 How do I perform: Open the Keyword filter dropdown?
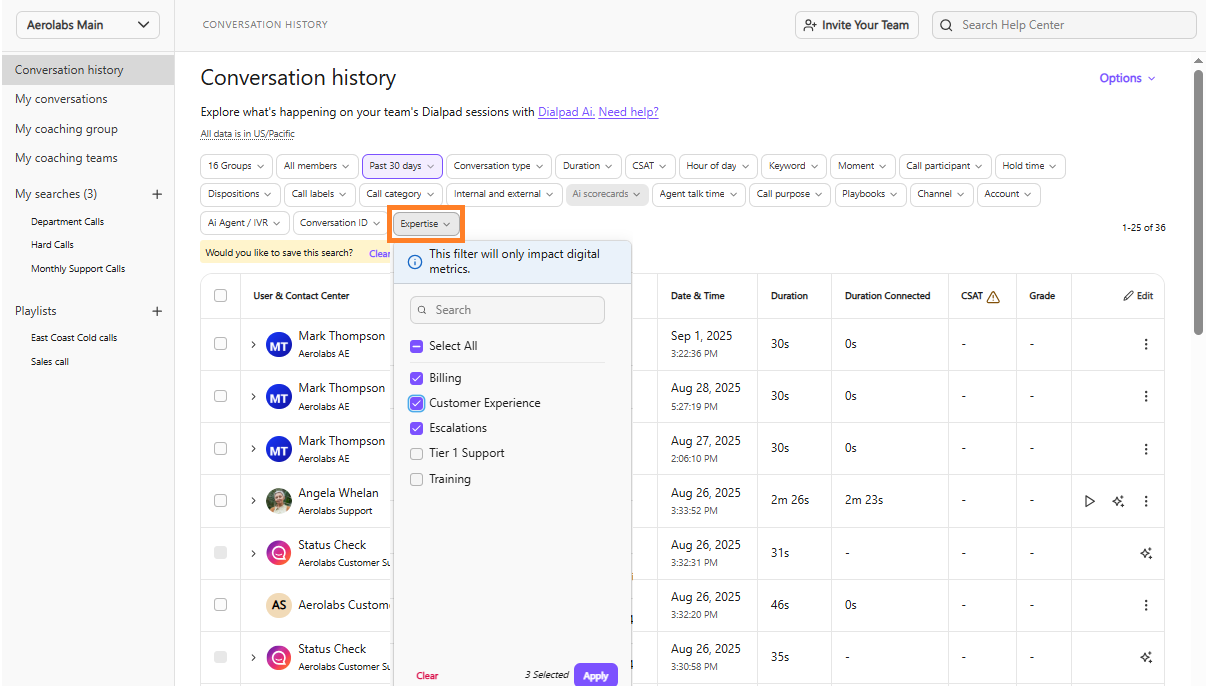(794, 166)
